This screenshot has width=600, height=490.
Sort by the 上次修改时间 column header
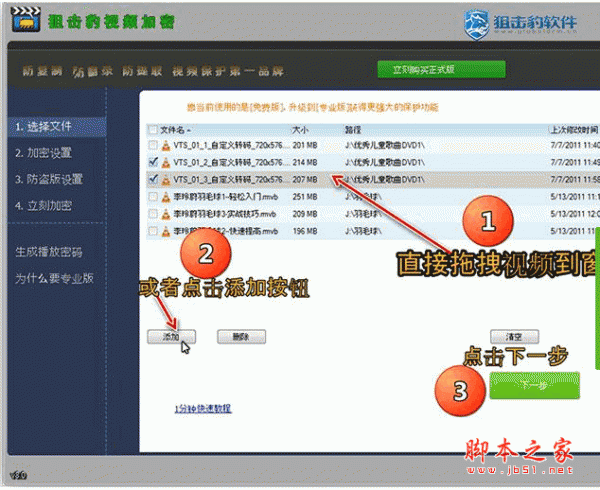(x=574, y=130)
